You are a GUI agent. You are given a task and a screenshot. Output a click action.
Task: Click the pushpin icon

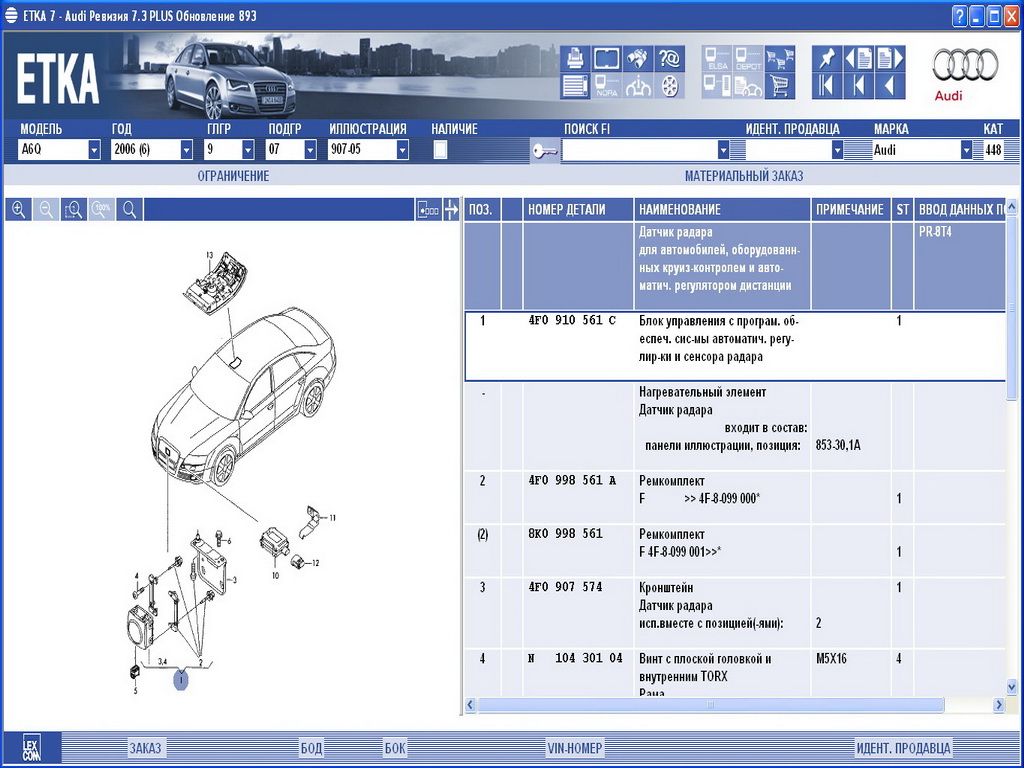coord(827,59)
